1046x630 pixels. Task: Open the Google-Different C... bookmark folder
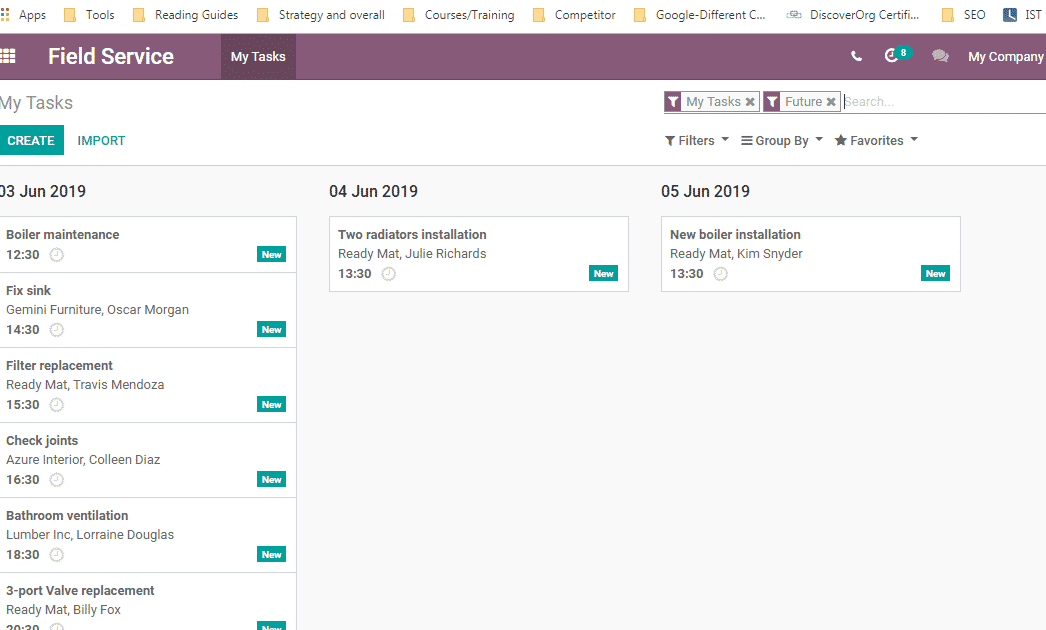point(700,15)
